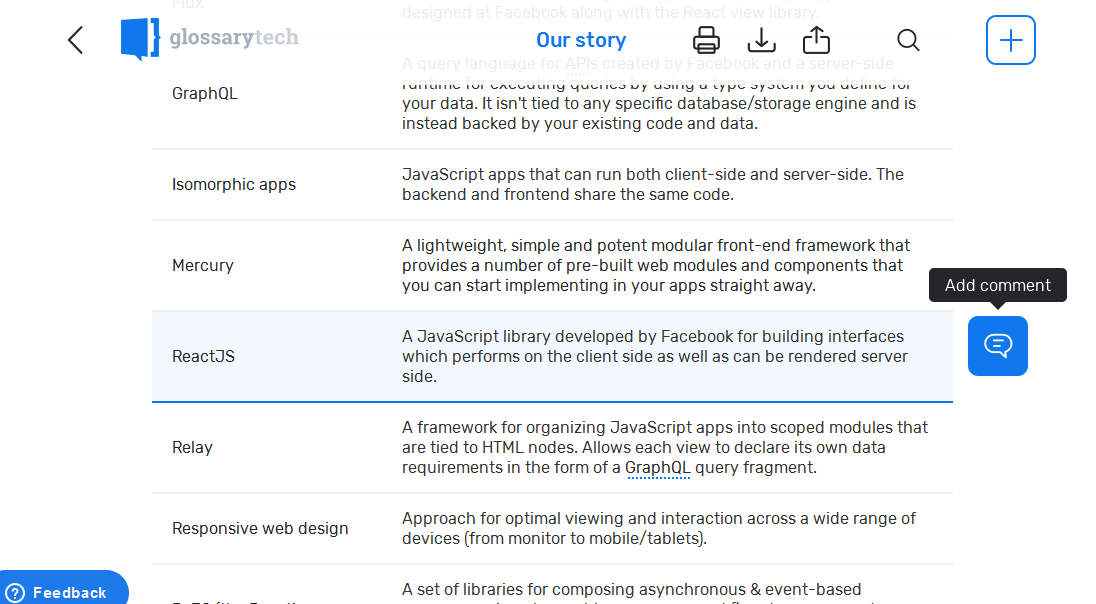Screen dimensions: 1096x604
Task: Share the page using the share icon
Action: (x=816, y=40)
